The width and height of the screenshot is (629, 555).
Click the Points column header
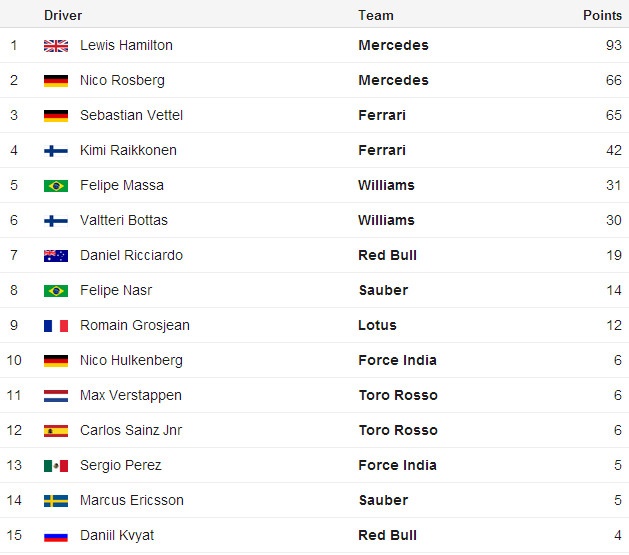602,15
